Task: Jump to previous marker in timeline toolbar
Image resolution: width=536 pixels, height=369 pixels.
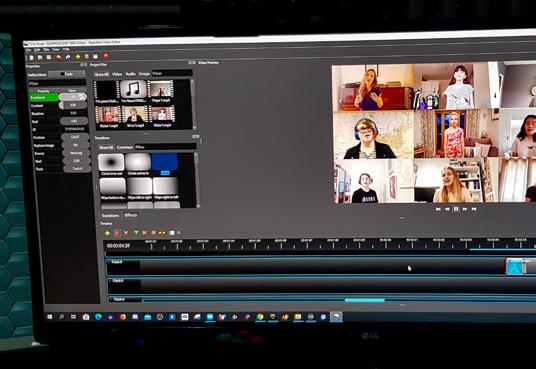Action: [145, 233]
